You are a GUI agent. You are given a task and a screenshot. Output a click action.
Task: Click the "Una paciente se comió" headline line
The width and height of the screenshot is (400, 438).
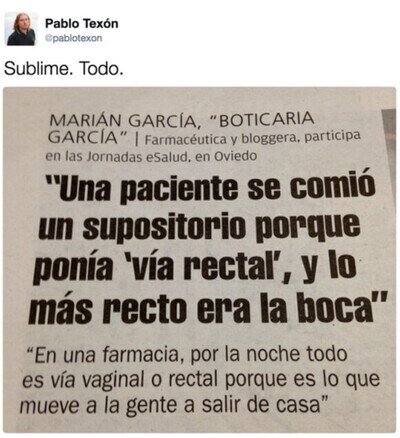coord(211,187)
